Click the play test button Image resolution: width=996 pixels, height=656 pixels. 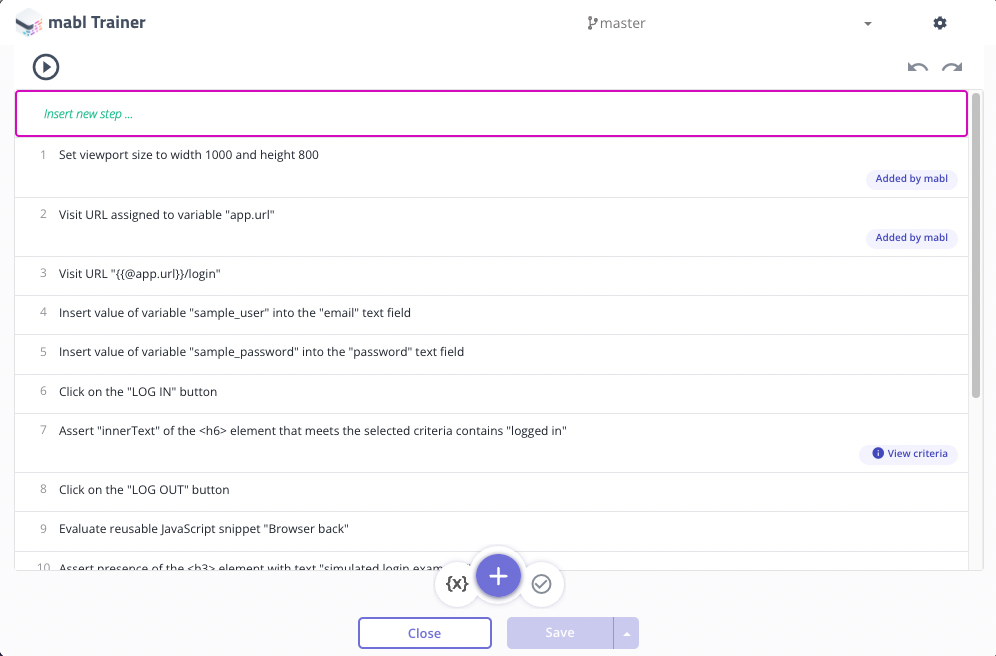point(46,67)
